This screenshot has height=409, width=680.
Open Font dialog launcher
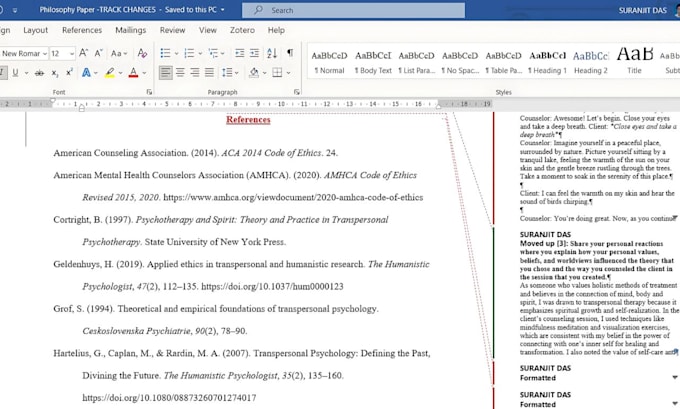pos(149,92)
